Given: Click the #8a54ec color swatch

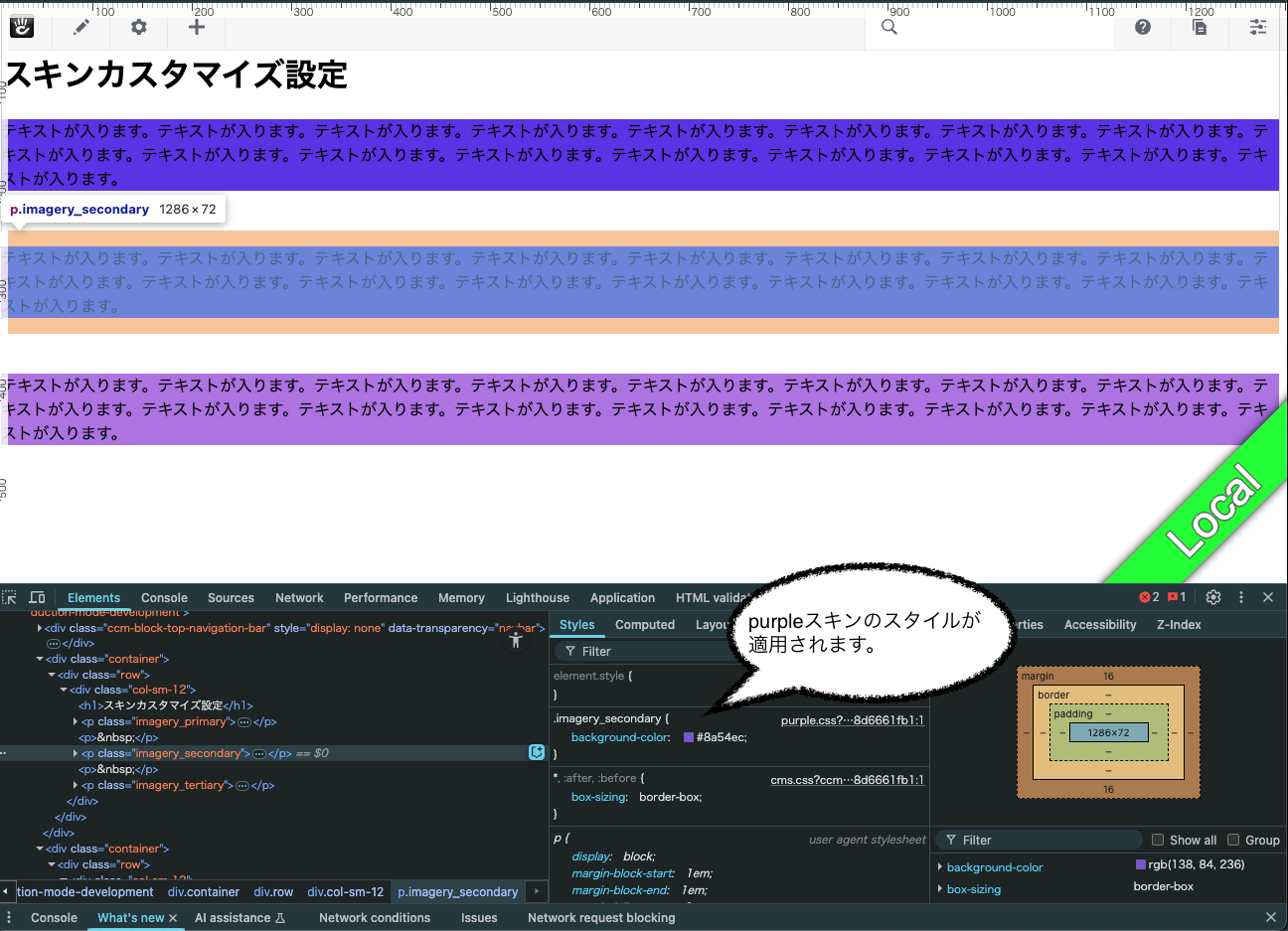Looking at the screenshot, I should [x=689, y=737].
